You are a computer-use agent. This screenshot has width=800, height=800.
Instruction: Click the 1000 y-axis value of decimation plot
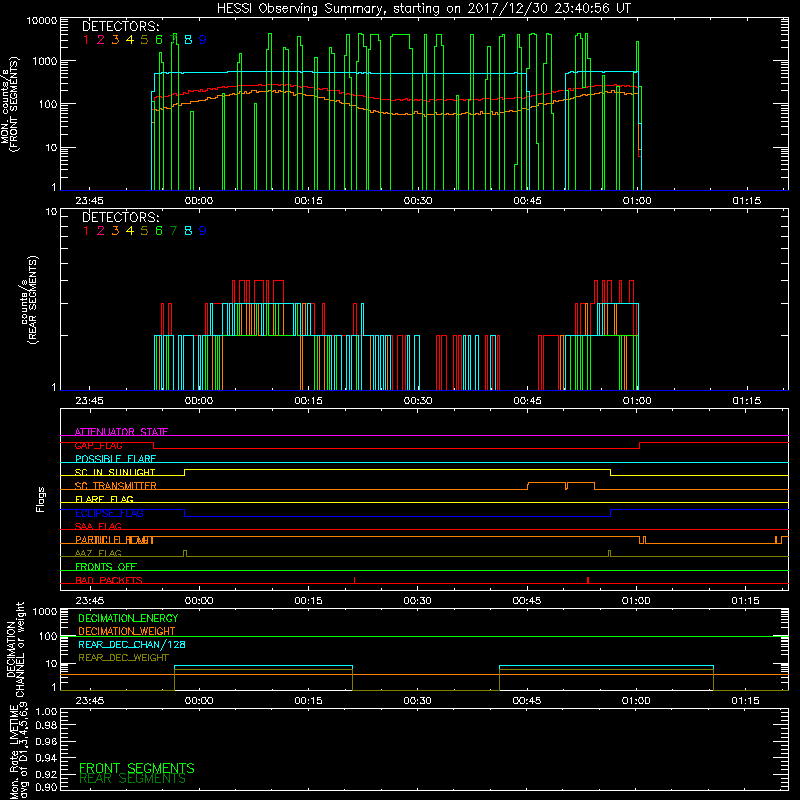tap(45, 612)
